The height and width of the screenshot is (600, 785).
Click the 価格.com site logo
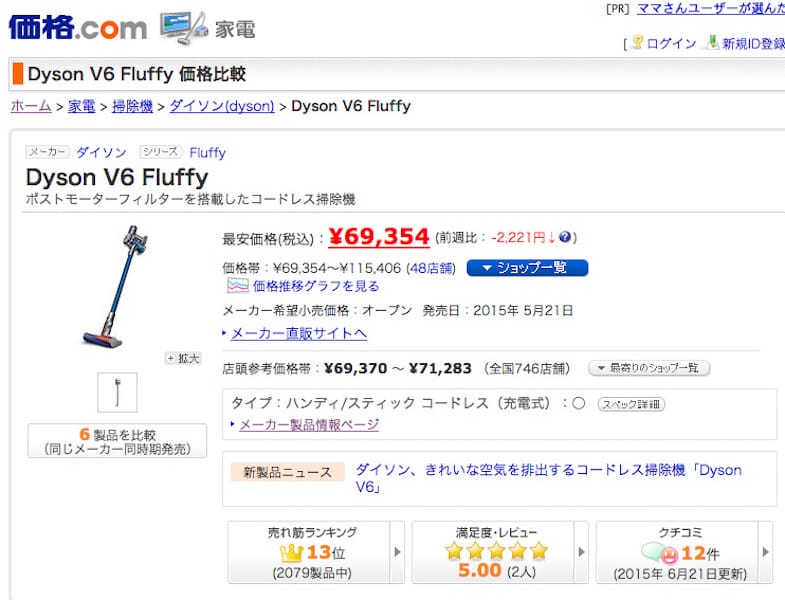[78, 26]
